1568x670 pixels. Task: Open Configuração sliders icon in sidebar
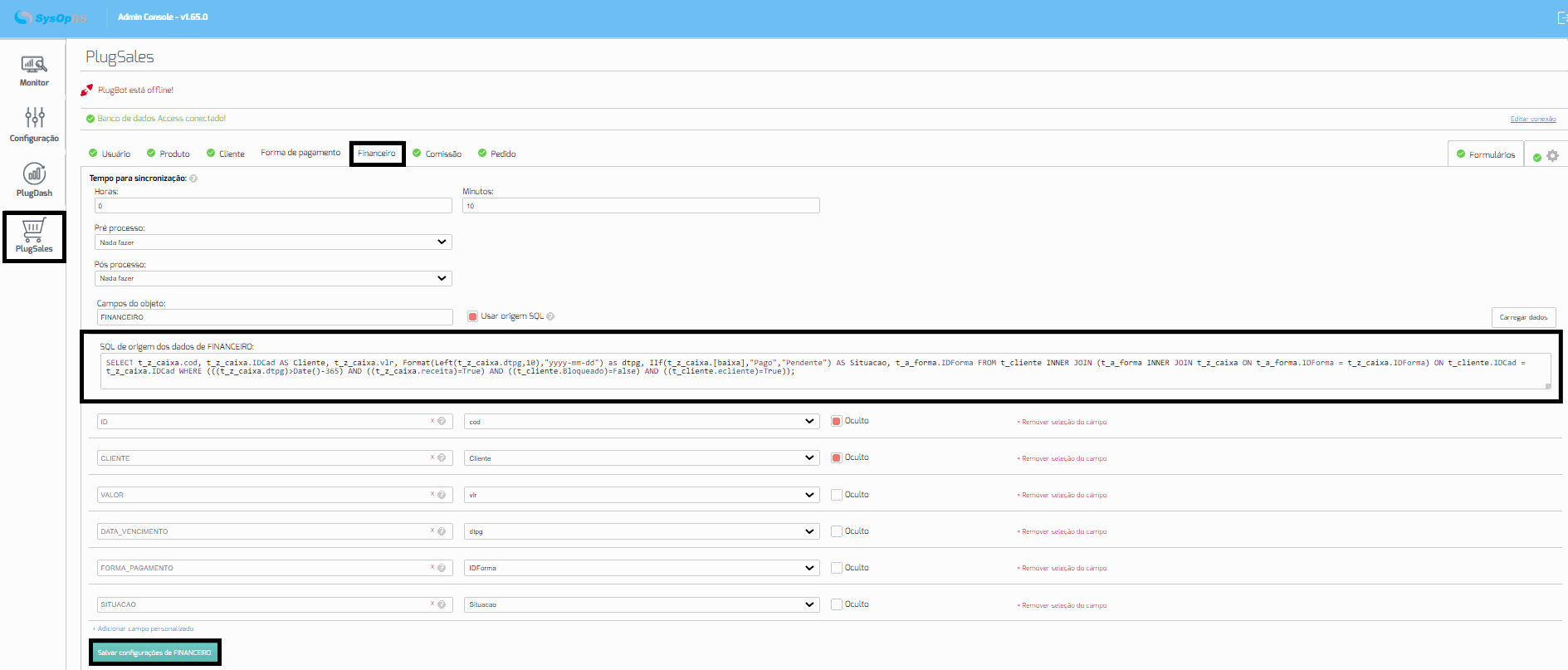pyautogui.click(x=34, y=117)
